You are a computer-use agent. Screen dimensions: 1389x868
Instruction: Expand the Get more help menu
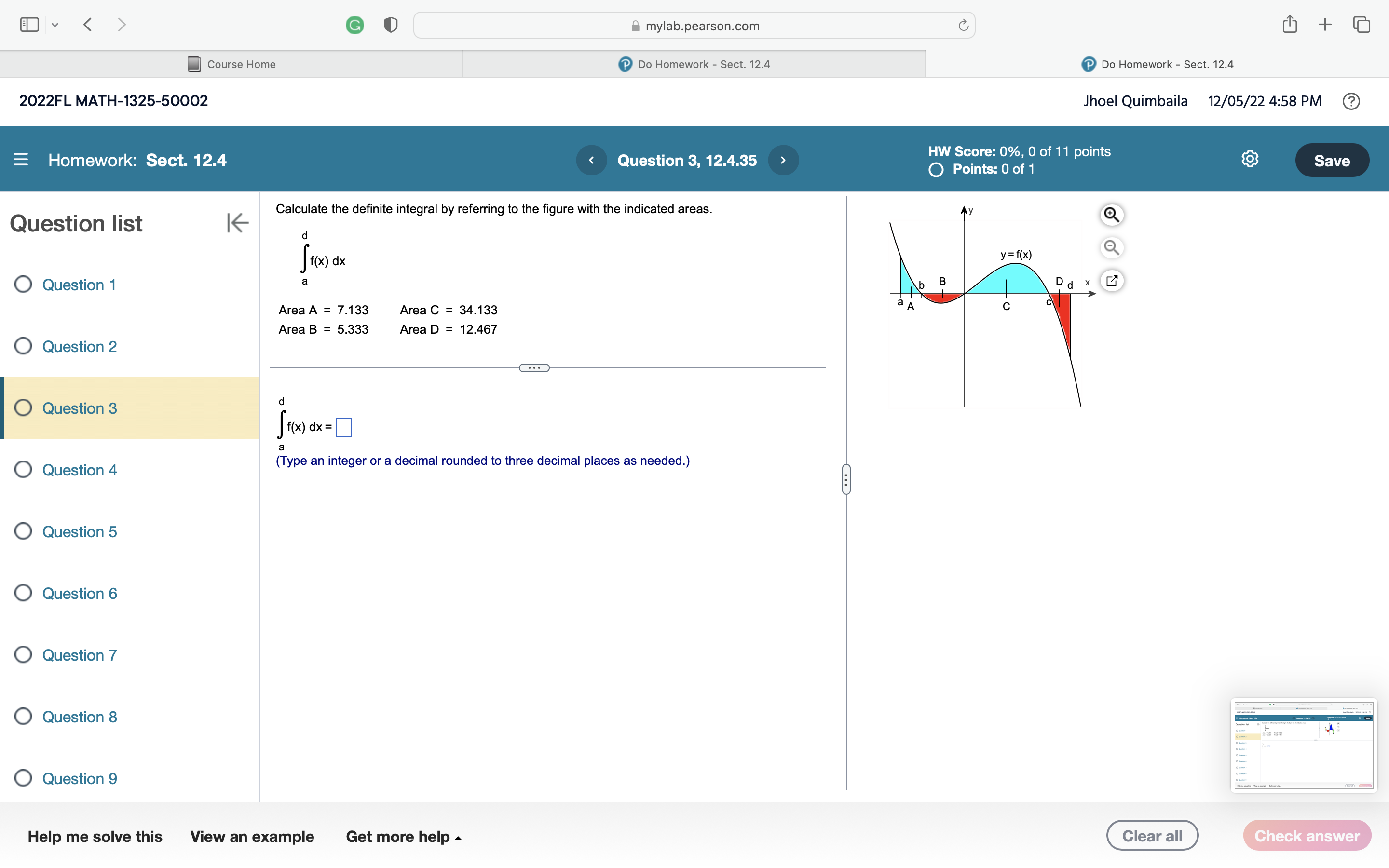(x=404, y=837)
